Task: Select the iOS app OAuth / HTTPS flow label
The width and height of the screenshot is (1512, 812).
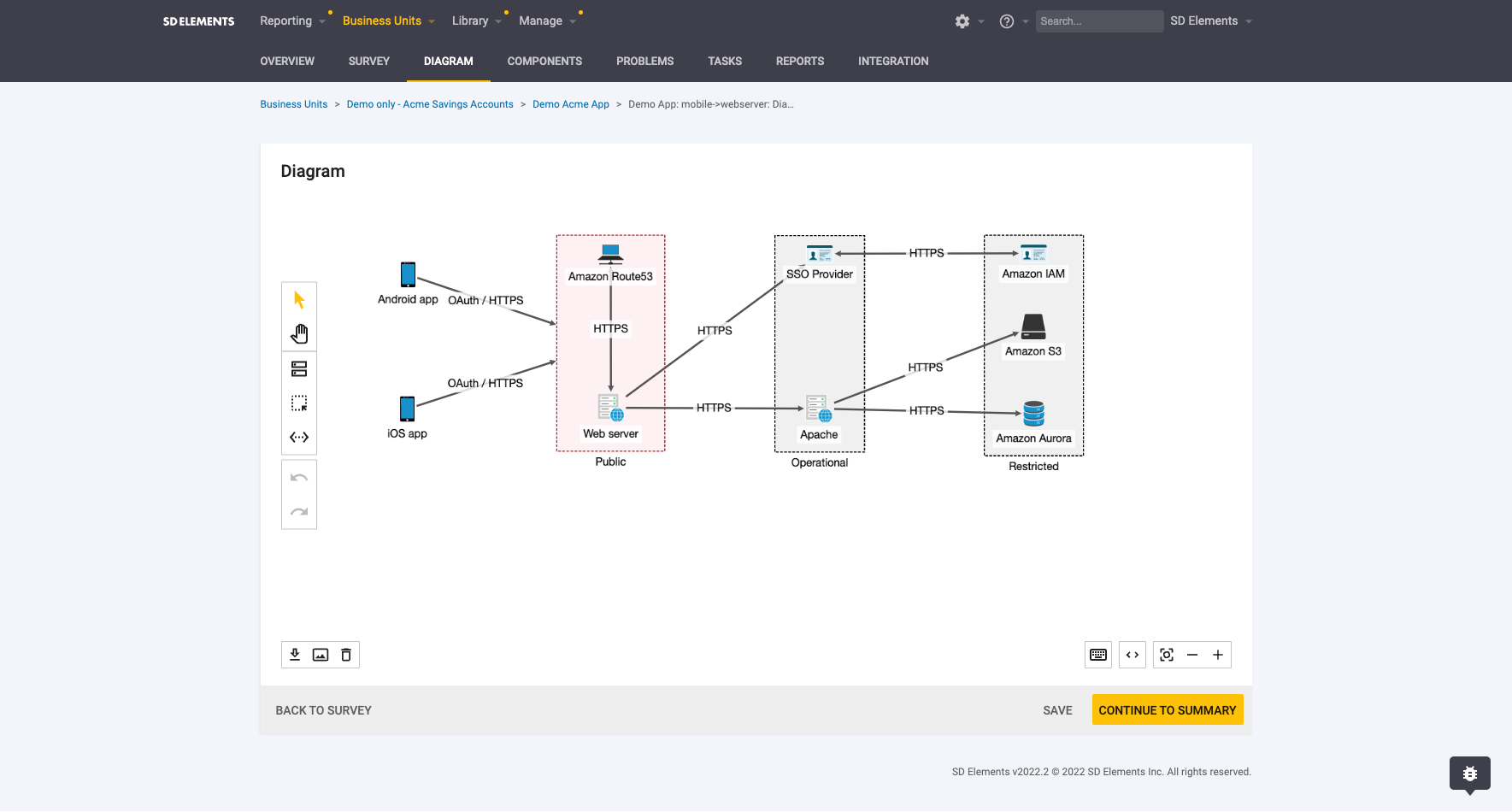Action: tap(485, 384)
